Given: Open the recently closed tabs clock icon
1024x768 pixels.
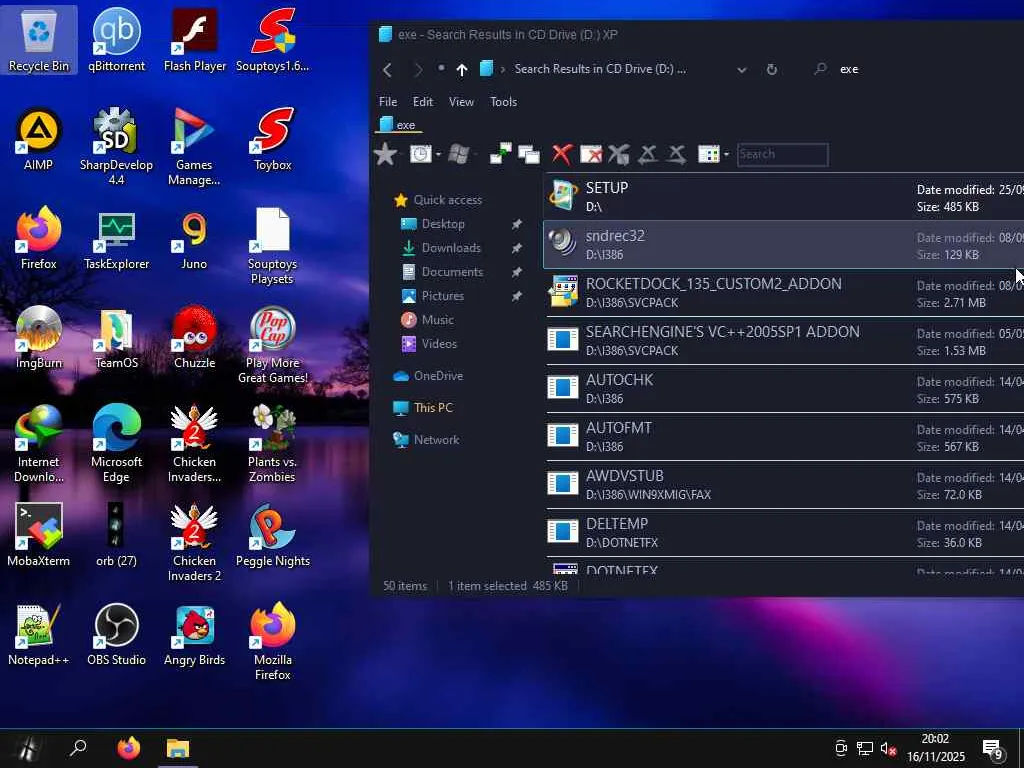Looking at the screenshot, I should click(x=420, y=154).
